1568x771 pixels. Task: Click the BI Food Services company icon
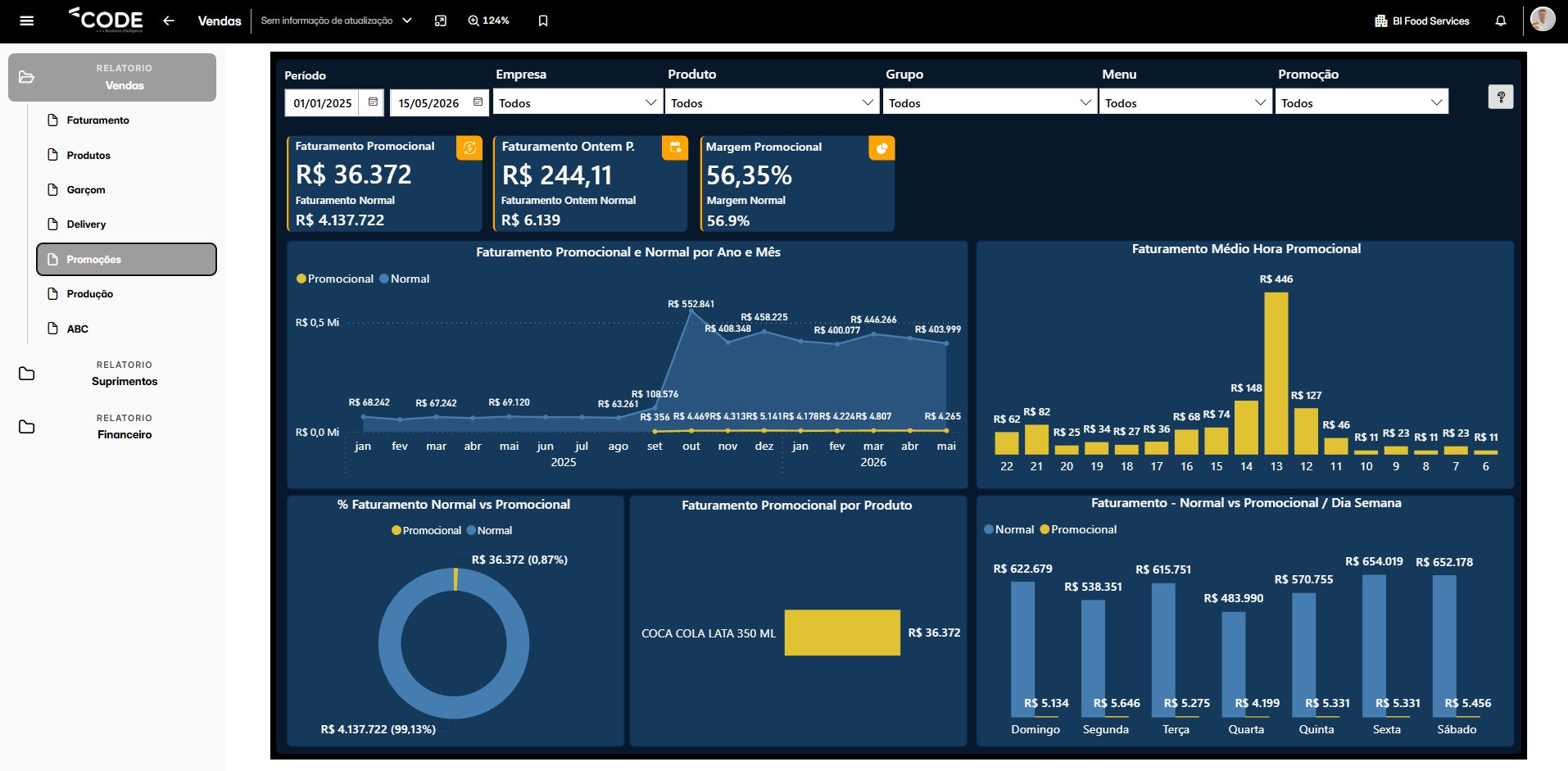(x=1381, y=20)
